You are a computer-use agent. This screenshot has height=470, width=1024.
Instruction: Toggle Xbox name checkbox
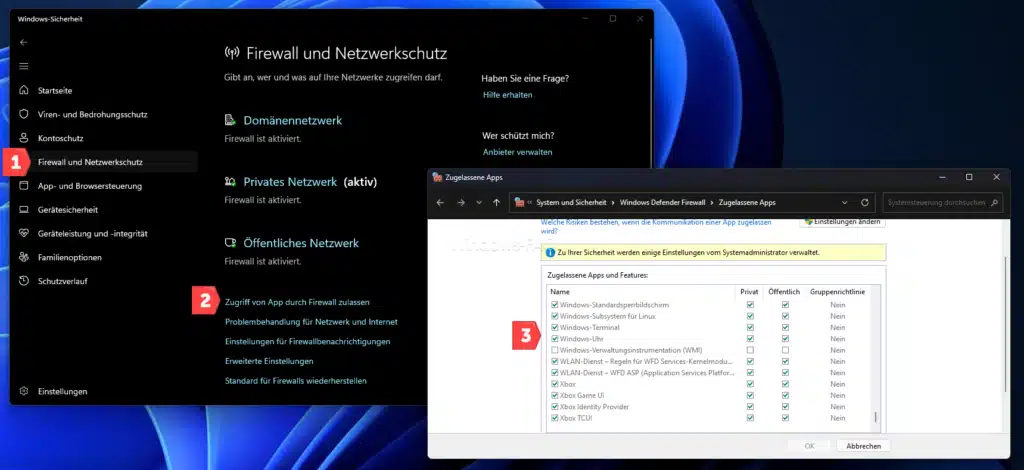pos(554,384)
